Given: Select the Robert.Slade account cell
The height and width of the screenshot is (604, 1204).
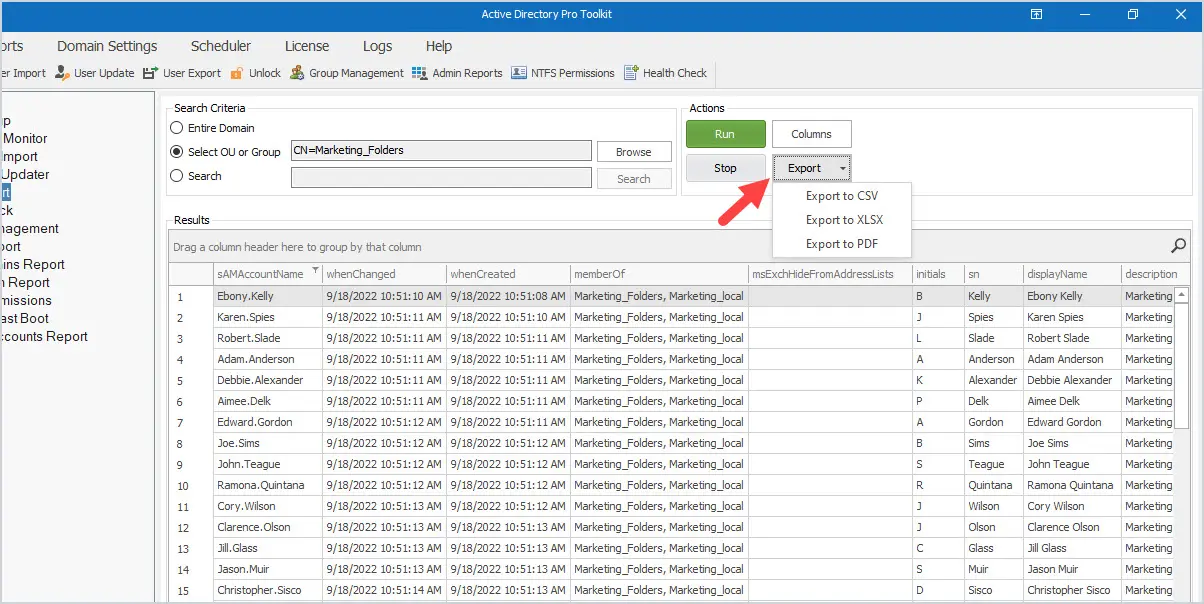Looking at the screenshot, I should click(x=267, y=338).
